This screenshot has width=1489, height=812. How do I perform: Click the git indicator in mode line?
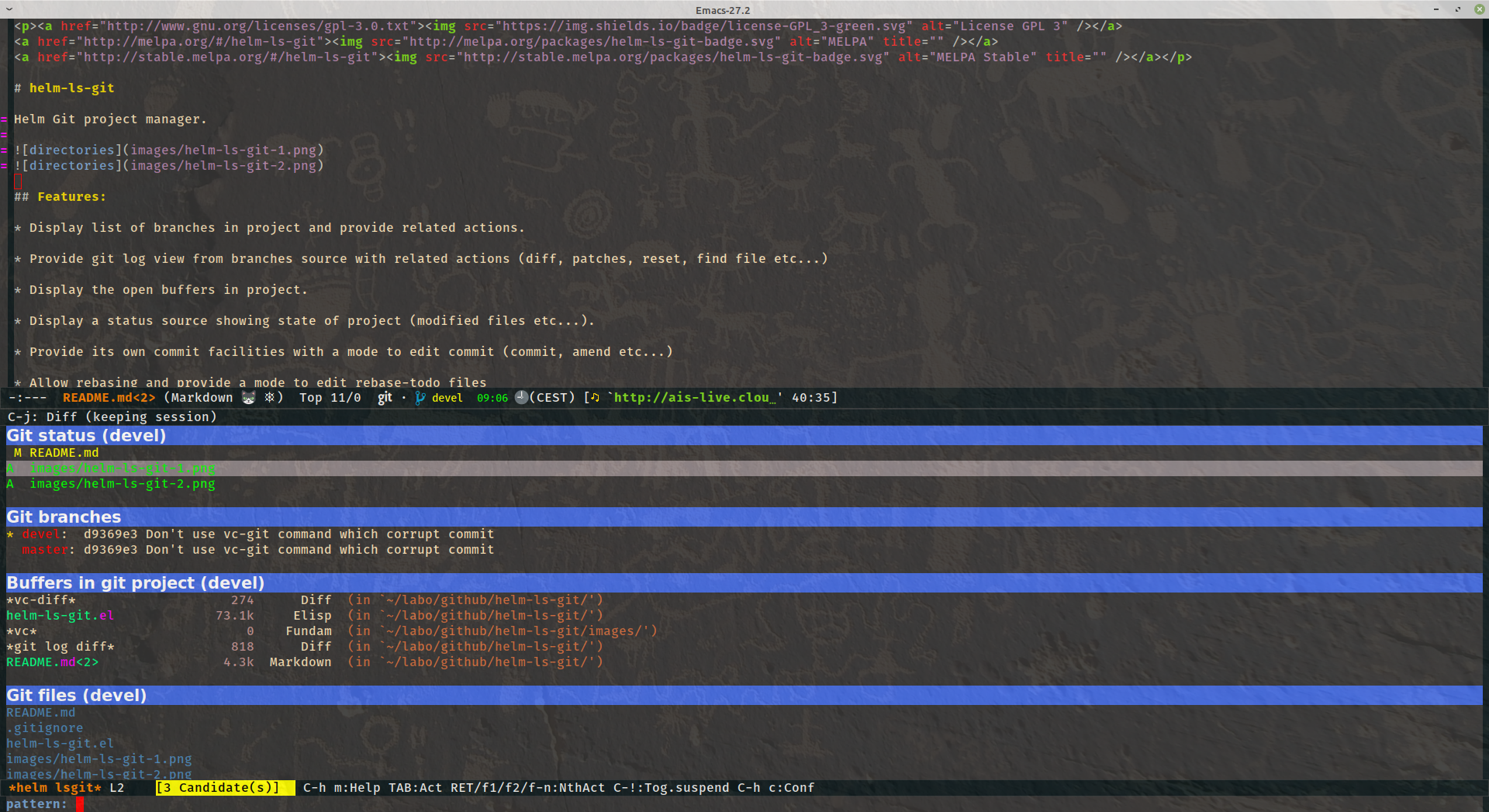[385, 398]
